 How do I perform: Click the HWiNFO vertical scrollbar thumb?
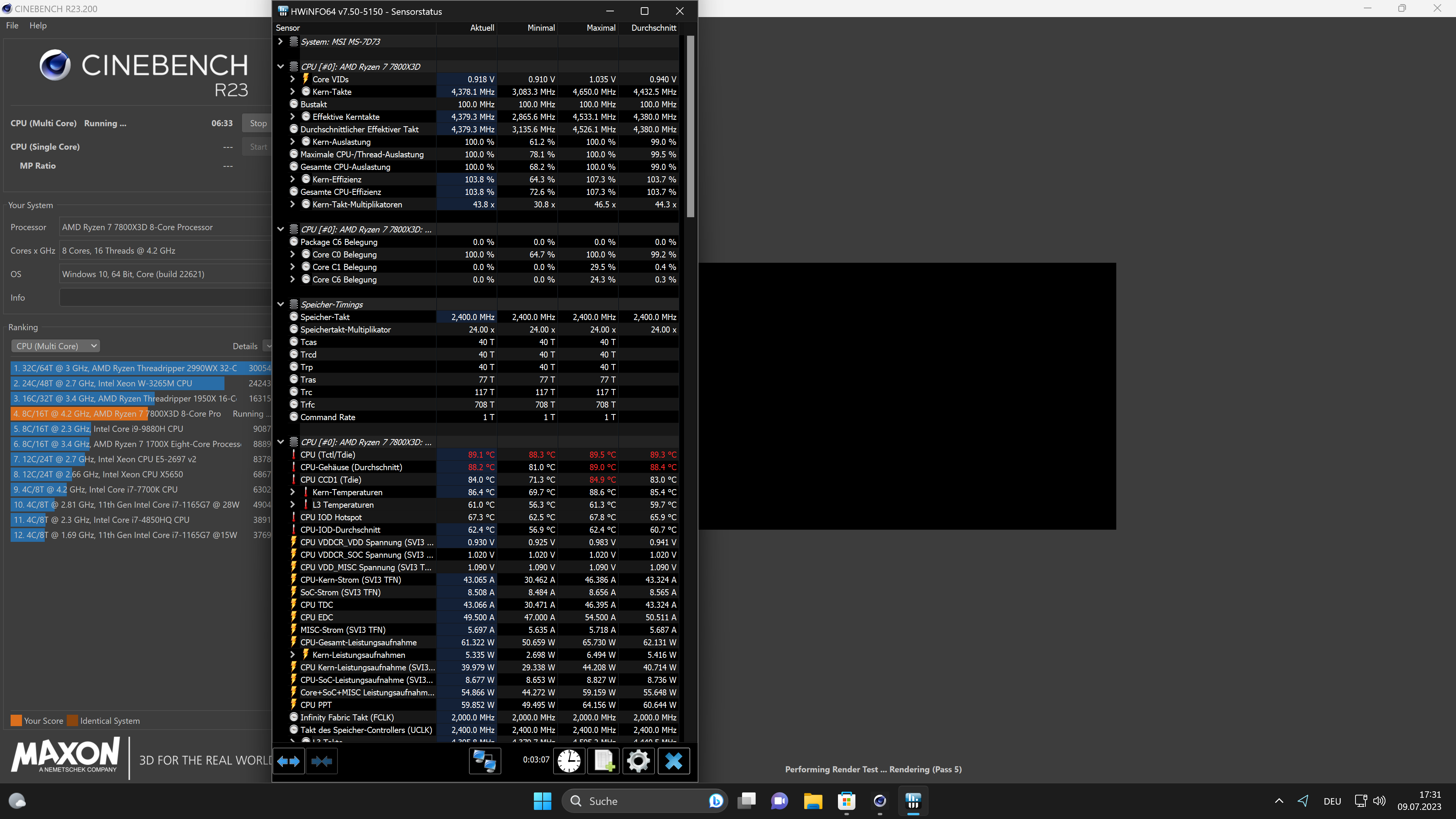690,127
